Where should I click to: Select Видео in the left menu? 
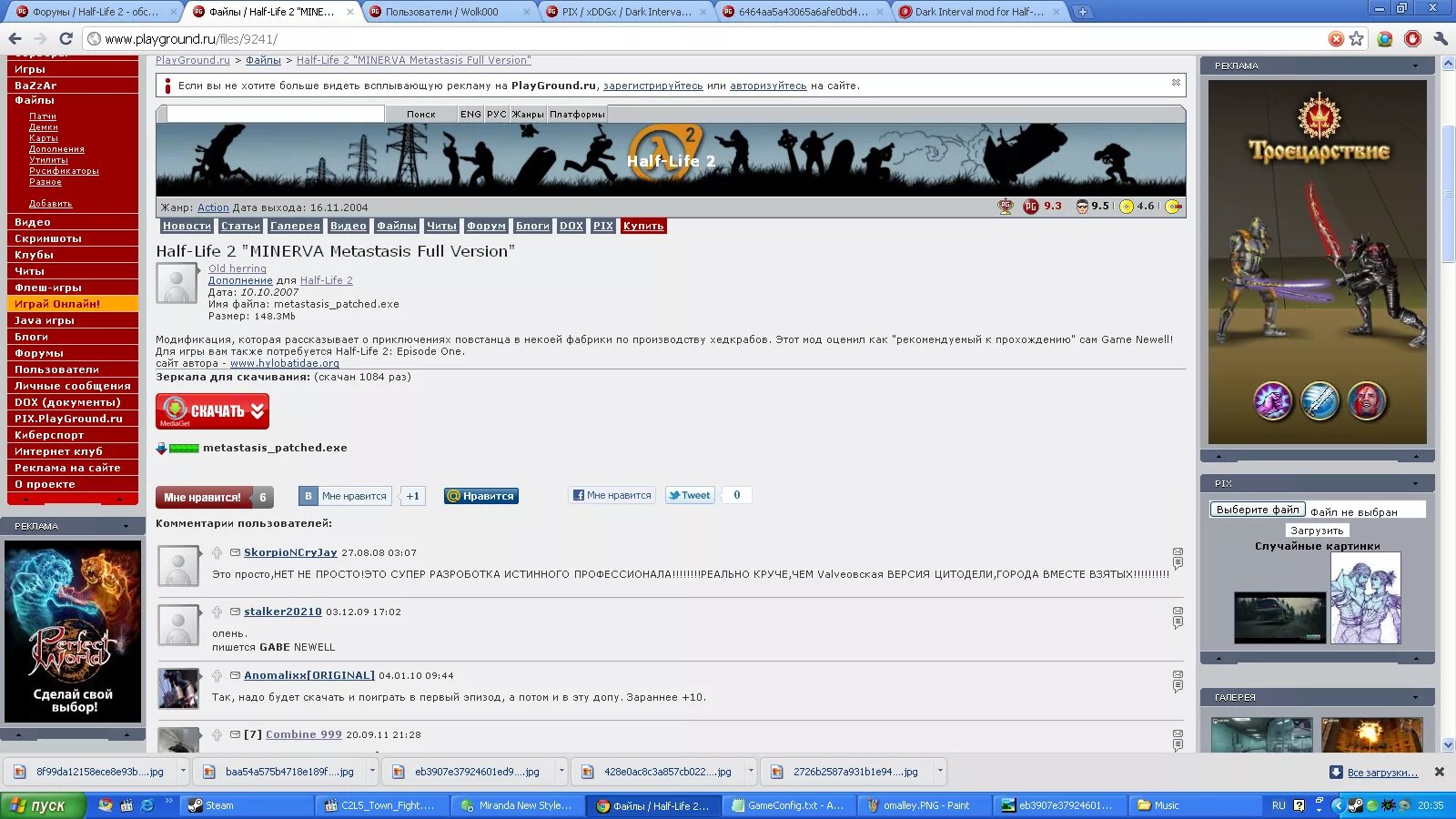[73, 222]
